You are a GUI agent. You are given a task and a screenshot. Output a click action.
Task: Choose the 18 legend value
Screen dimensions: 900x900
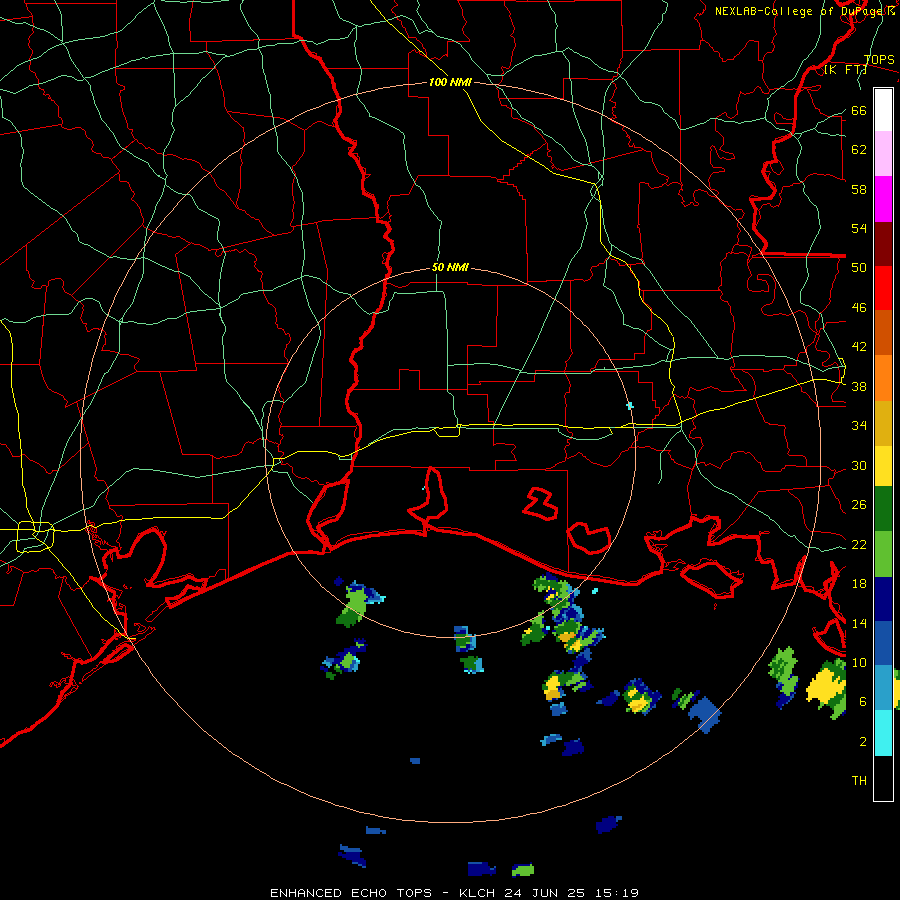click(x=859, y=584)
